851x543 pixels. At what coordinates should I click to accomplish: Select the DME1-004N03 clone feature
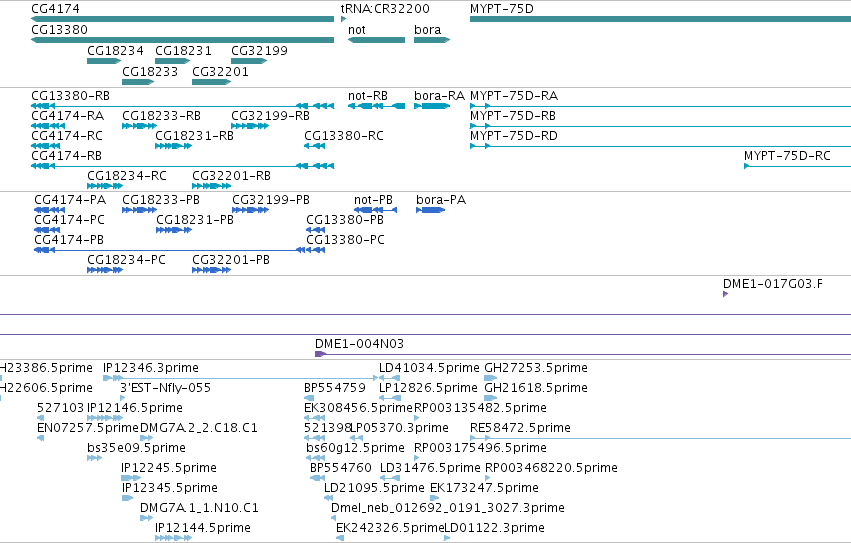(583, 354)
